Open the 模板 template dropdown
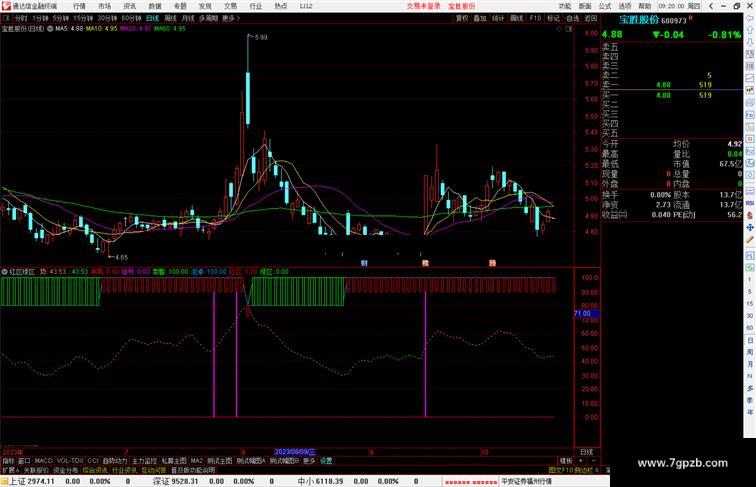Screen dimensions: 756x487 [x=566, y=461]
